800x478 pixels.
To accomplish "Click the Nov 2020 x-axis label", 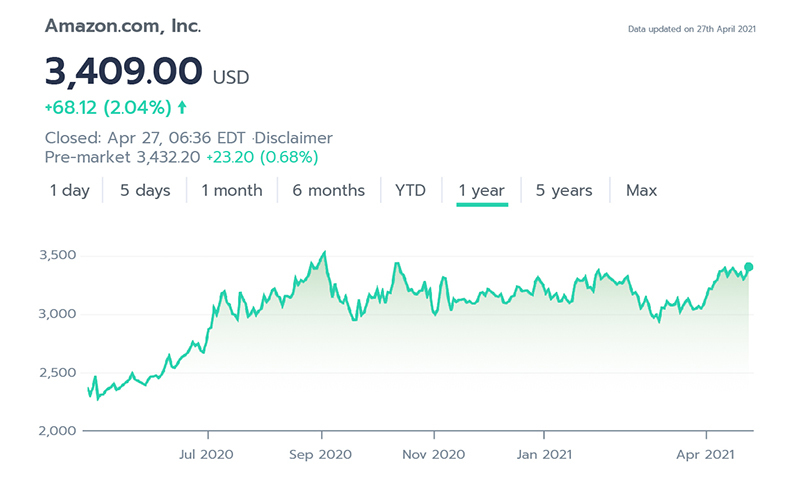I will click(x=434, y=455).
